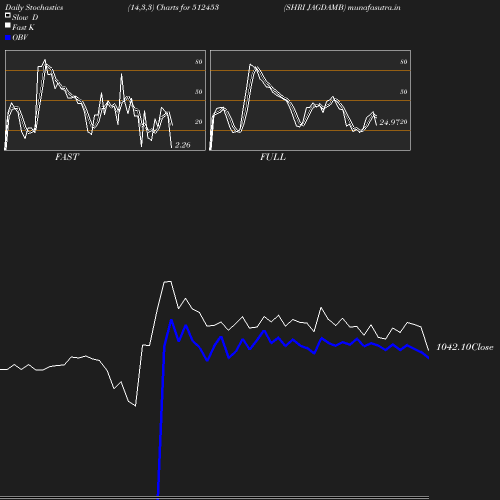Select the 'Daily Stochastics' title text

pyautogui.click(x=34, y=8)
